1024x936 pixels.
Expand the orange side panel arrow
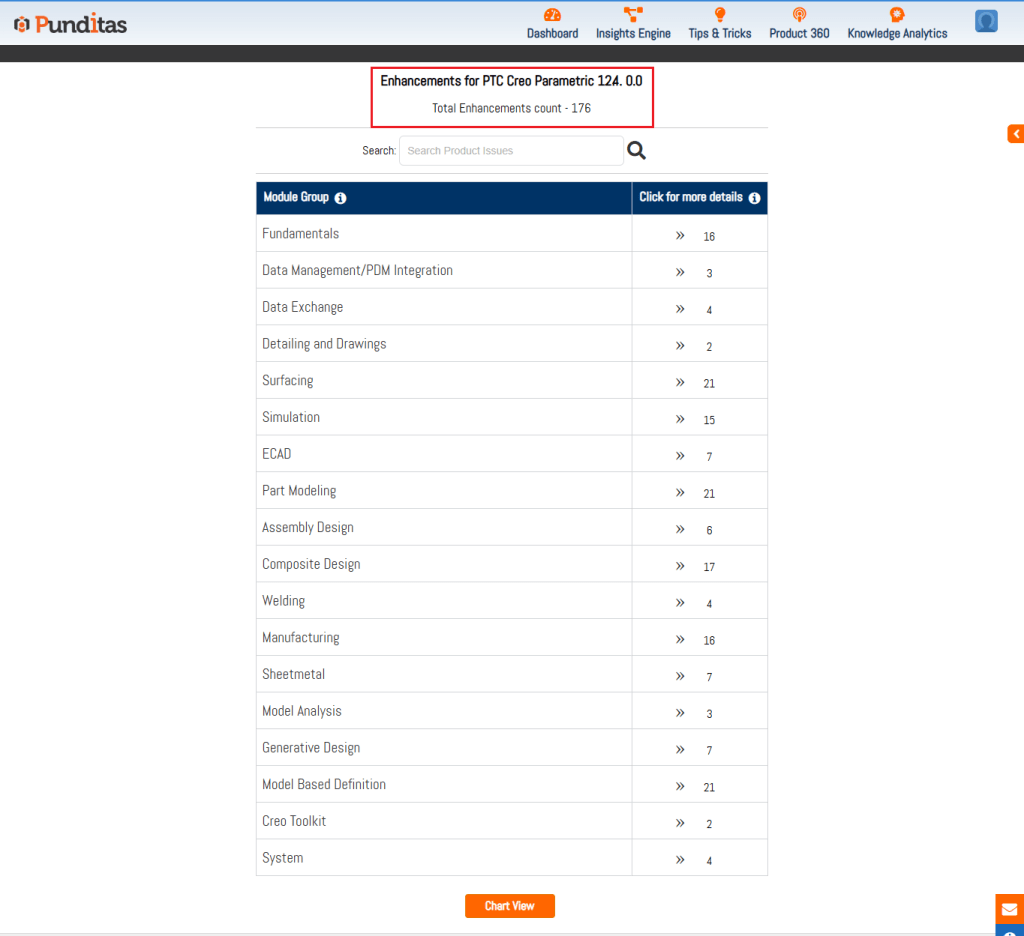pos(1015,134)
